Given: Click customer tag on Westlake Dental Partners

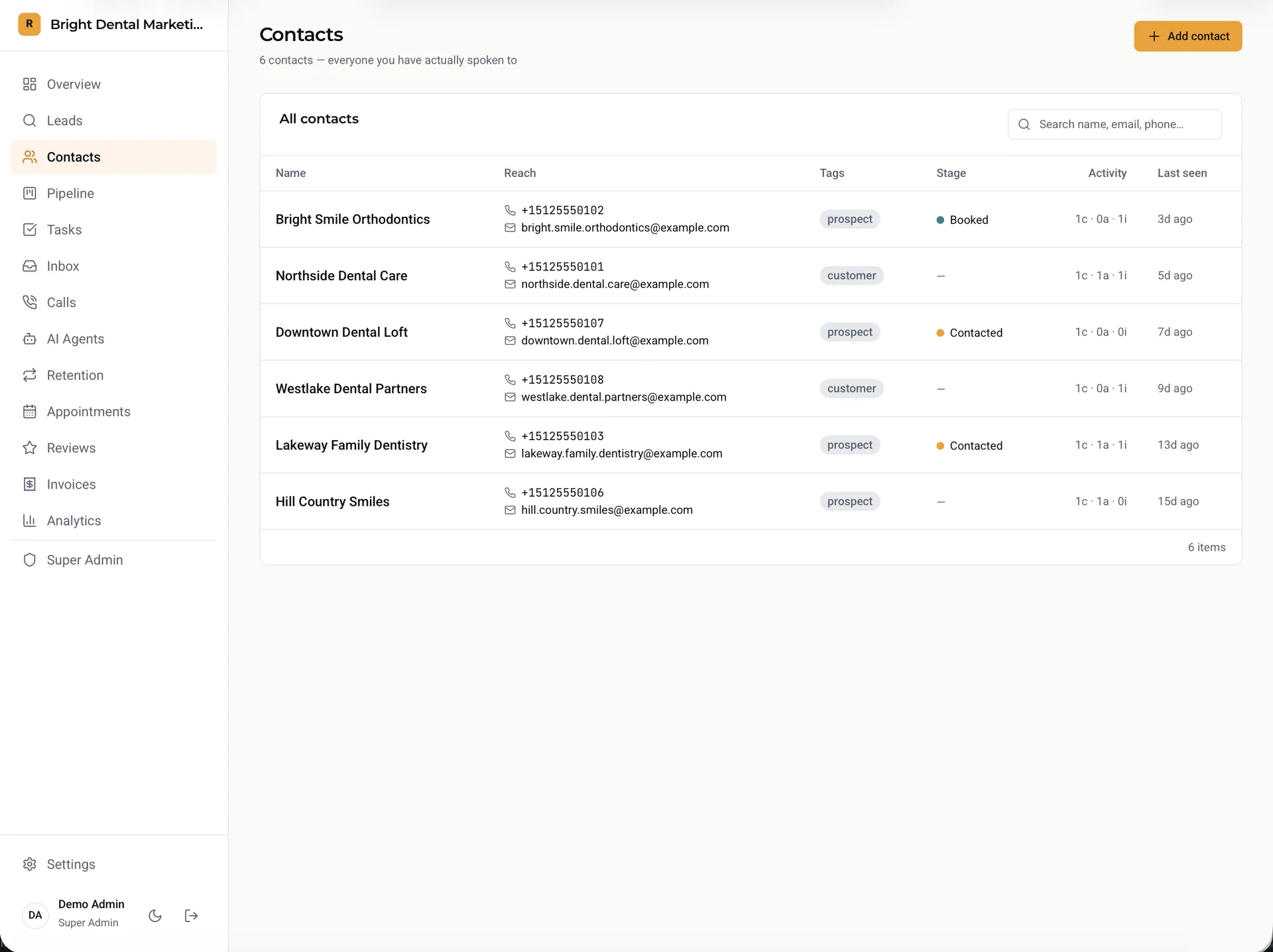Looking at the screenshot, I should click(851, 388).
